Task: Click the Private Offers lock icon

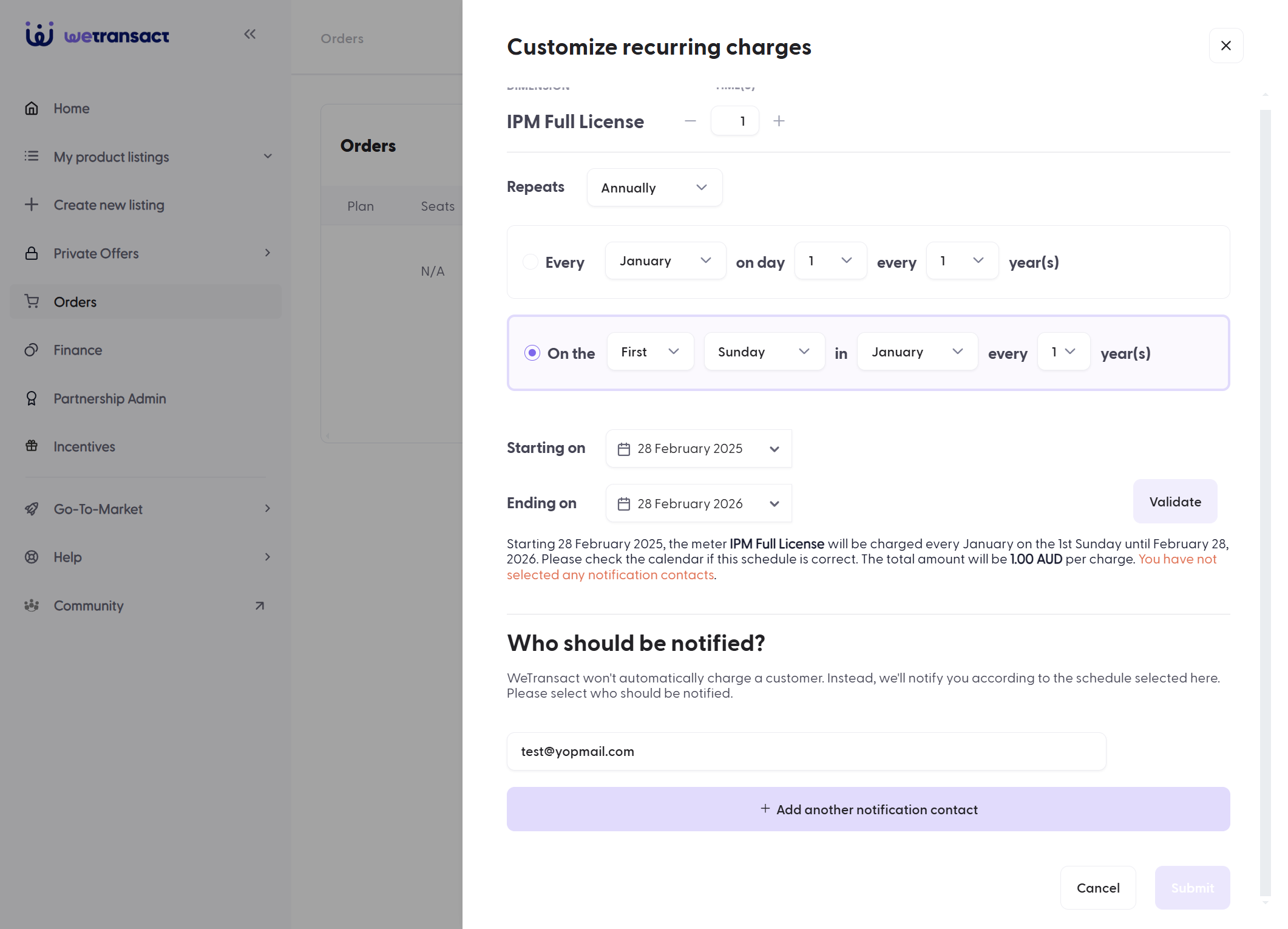Action: coord(32,253)
